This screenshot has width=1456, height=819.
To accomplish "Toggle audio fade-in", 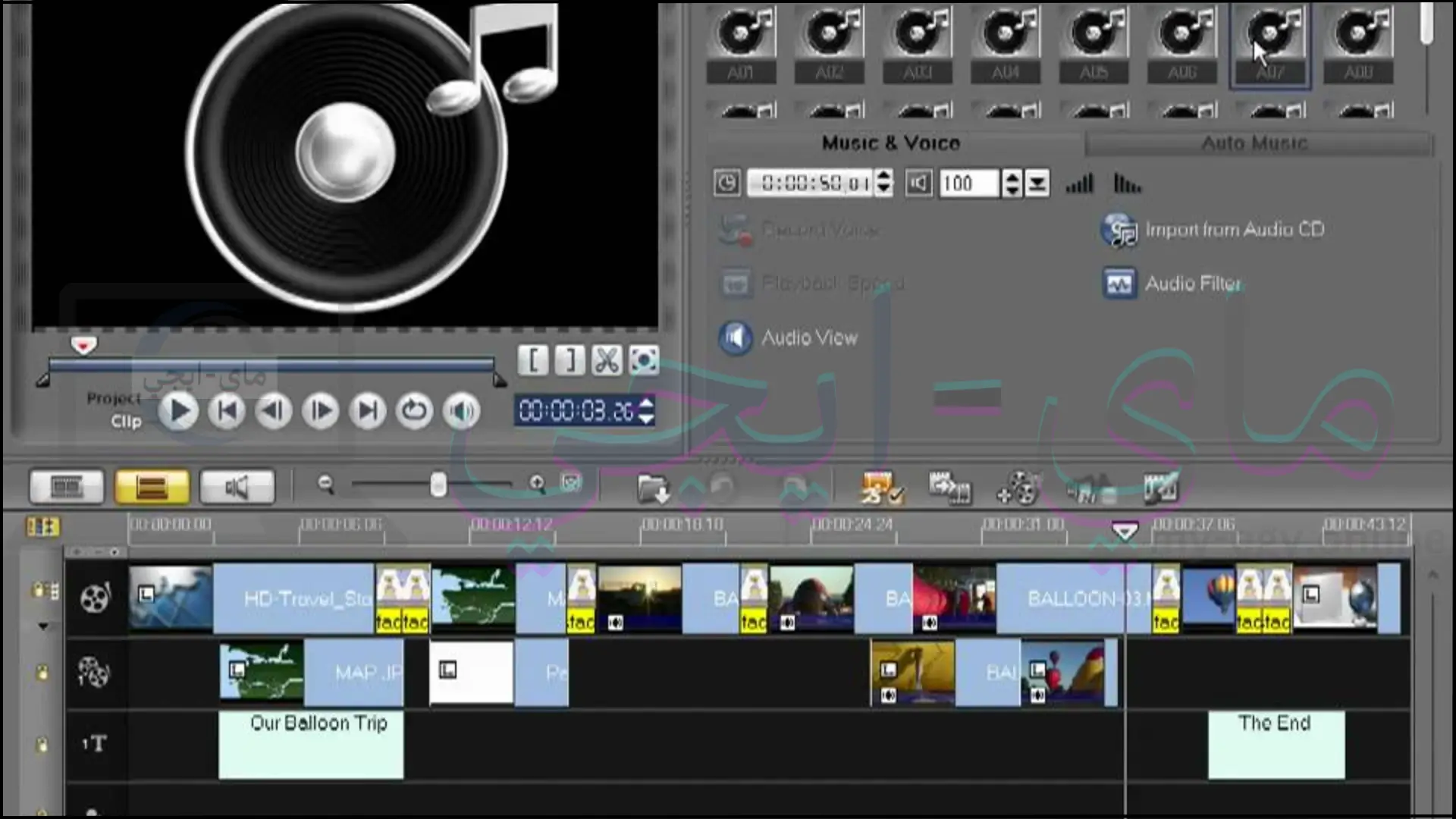I will 1079,184.
